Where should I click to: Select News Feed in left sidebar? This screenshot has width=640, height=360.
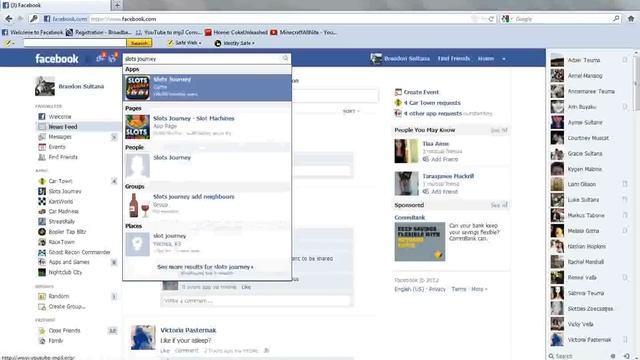click(63, 127)
